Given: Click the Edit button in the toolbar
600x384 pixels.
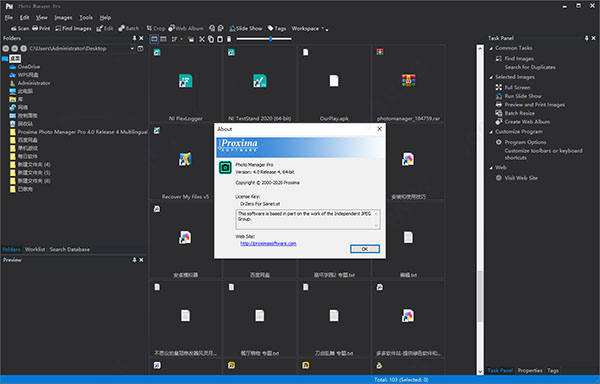Looking at the screenshot, I should [105, 28].
